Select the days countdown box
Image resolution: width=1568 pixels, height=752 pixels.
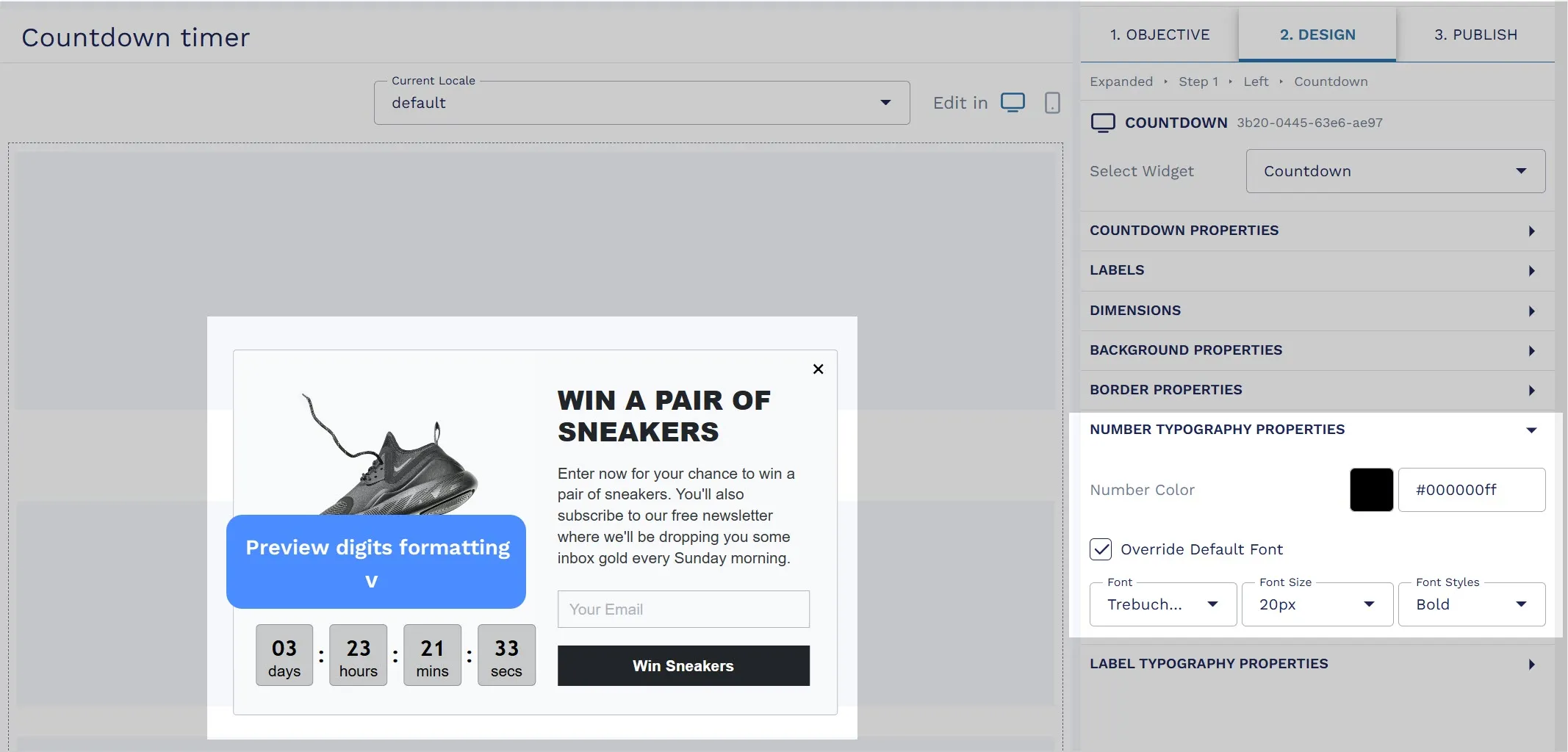(284, 655)
